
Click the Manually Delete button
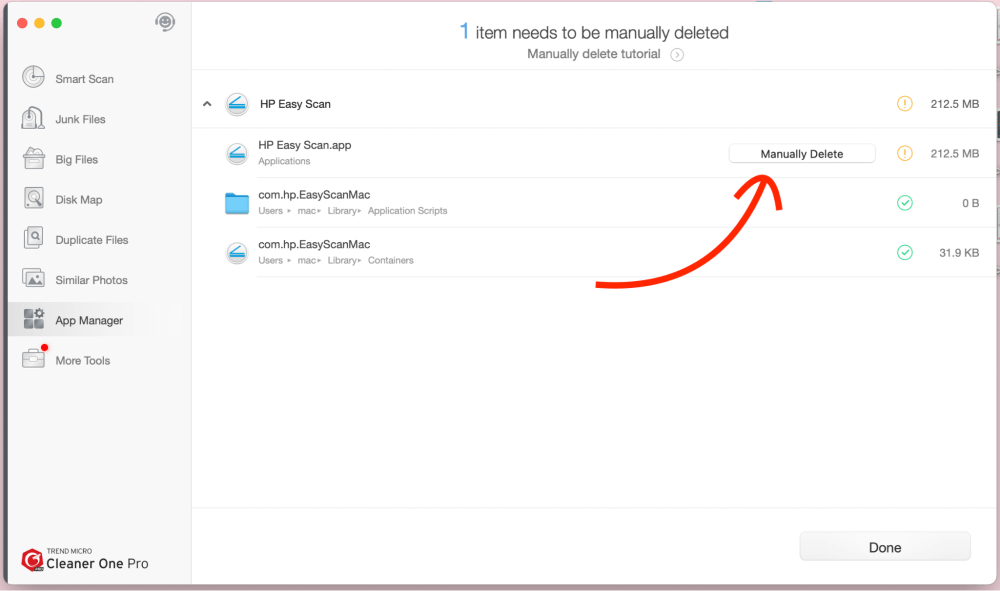(802, 154)
